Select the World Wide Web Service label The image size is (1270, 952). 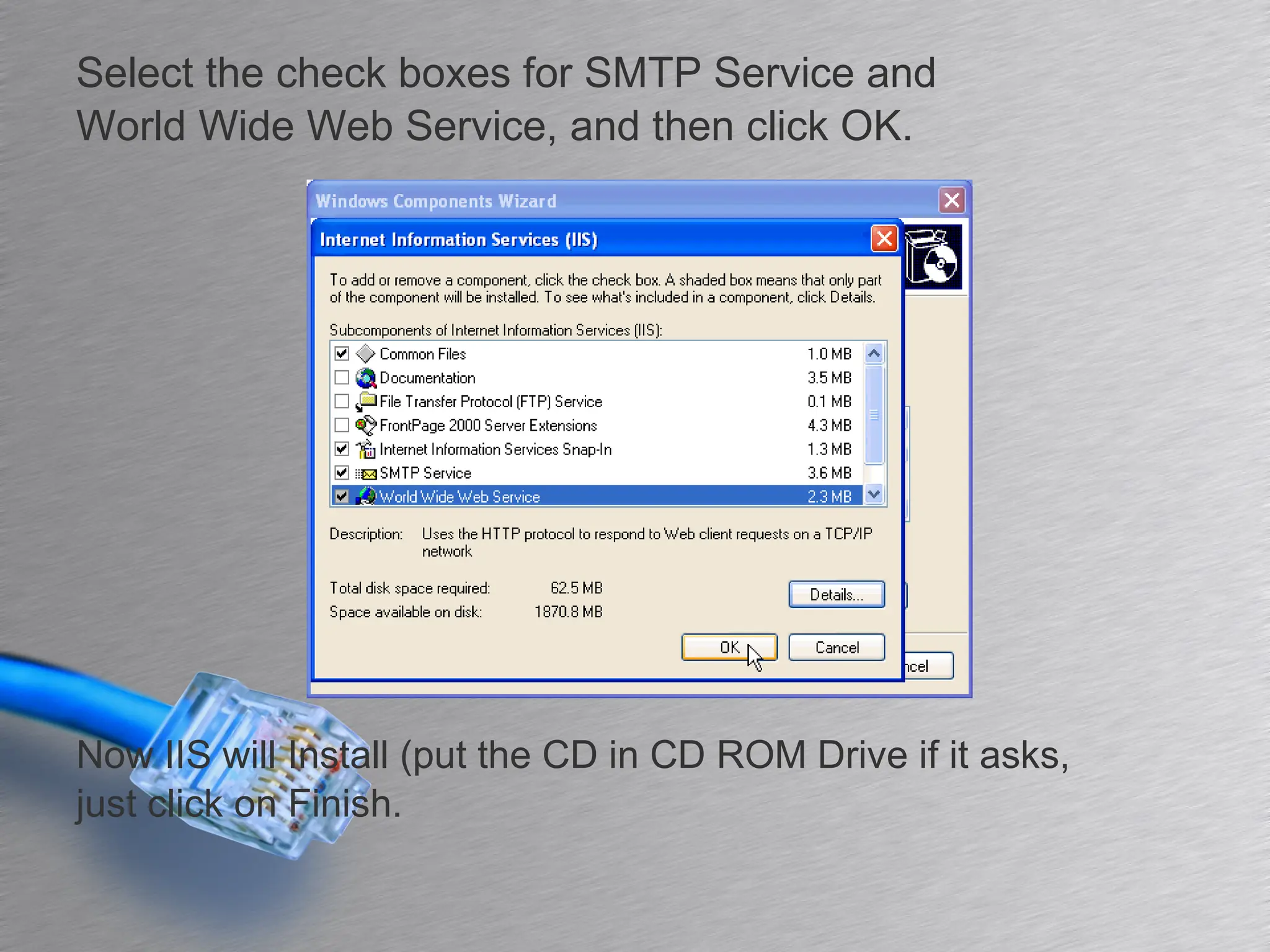(460, 496)
